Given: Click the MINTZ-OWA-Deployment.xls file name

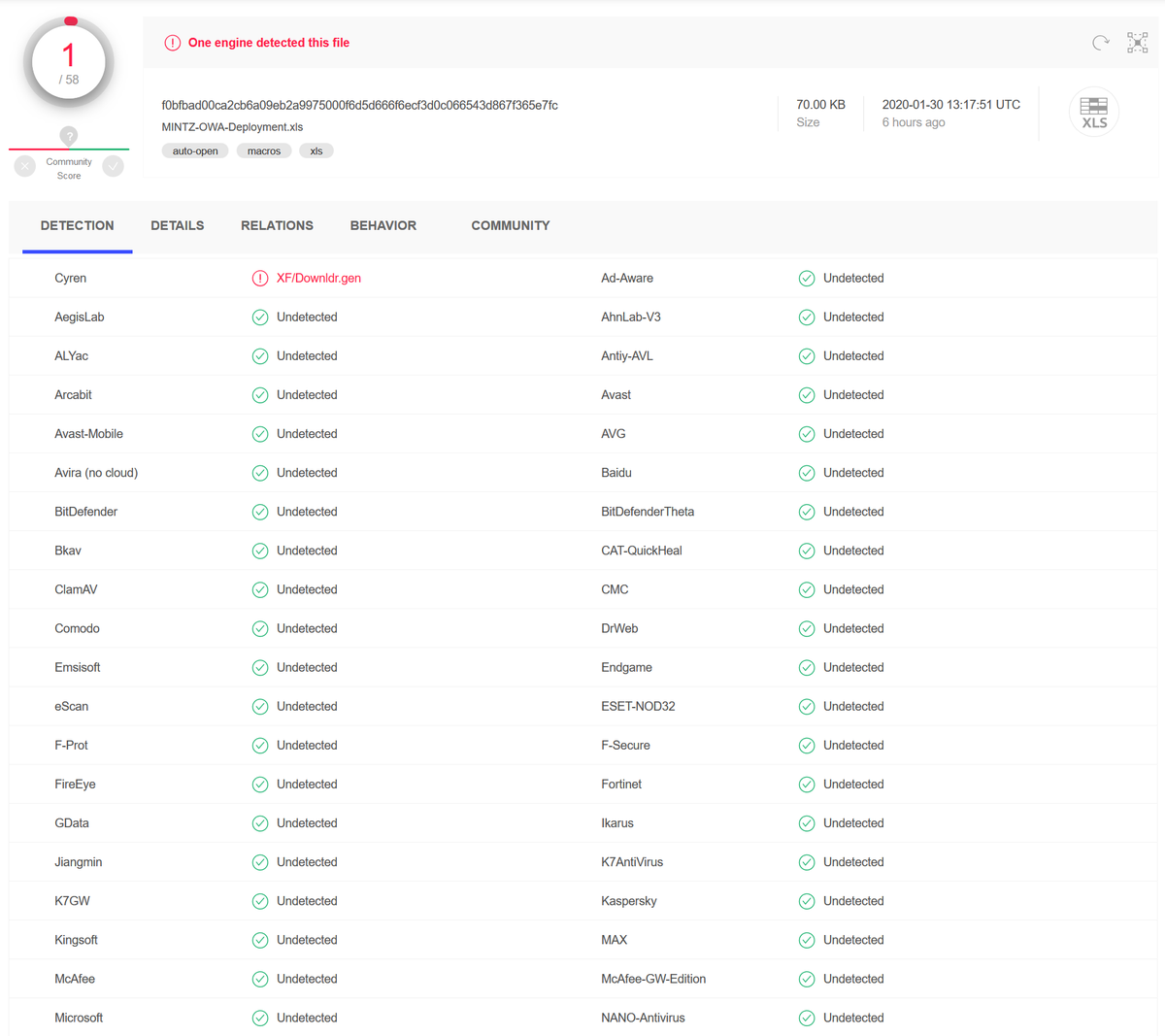Looking at the screenshot, I should coord(232,127).
